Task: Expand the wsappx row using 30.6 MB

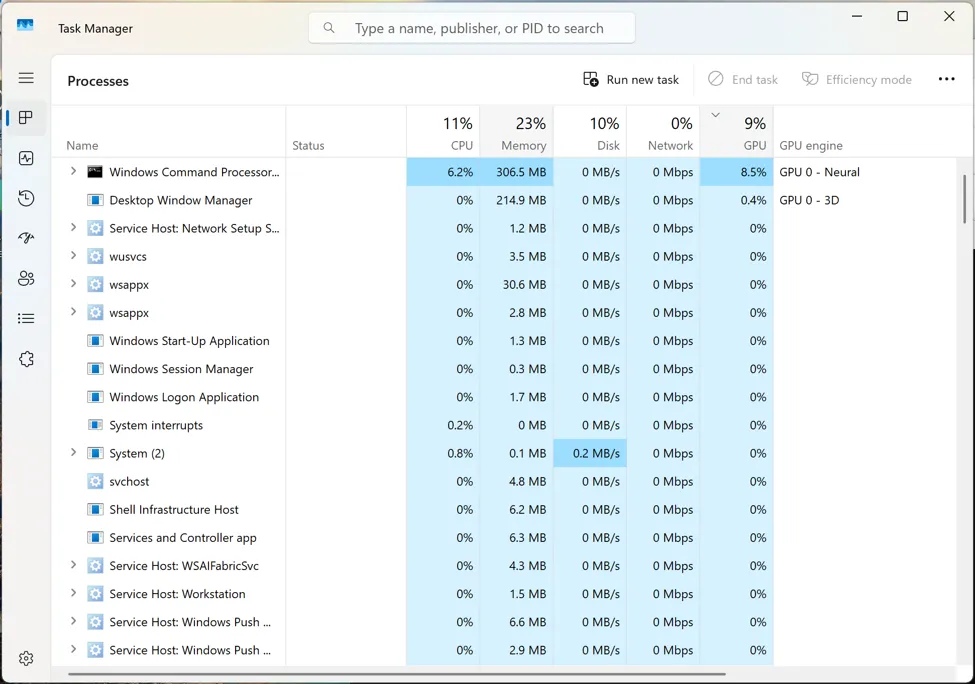Action: [x=73, y=284]
